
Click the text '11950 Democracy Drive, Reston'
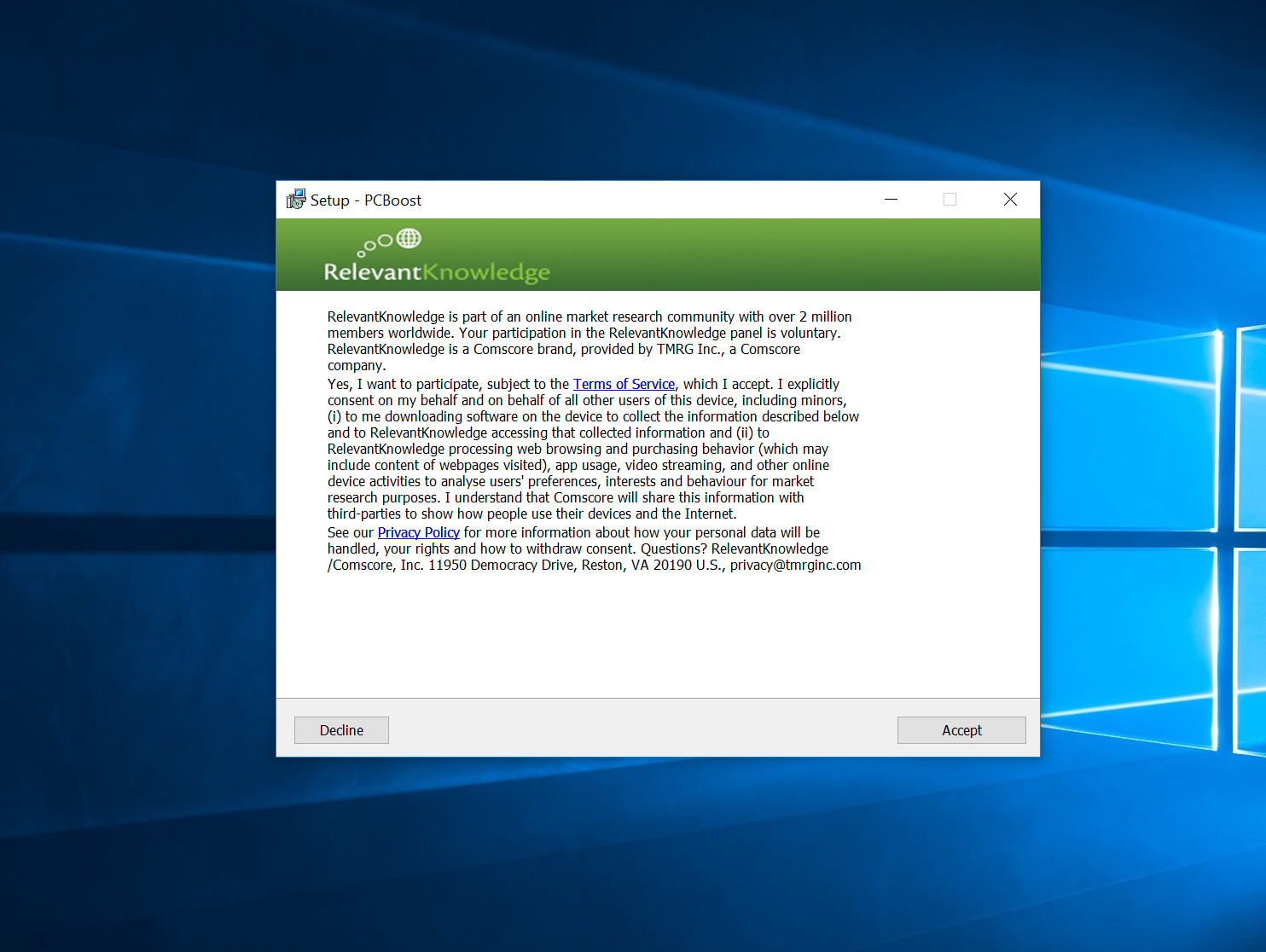[526, 565]
